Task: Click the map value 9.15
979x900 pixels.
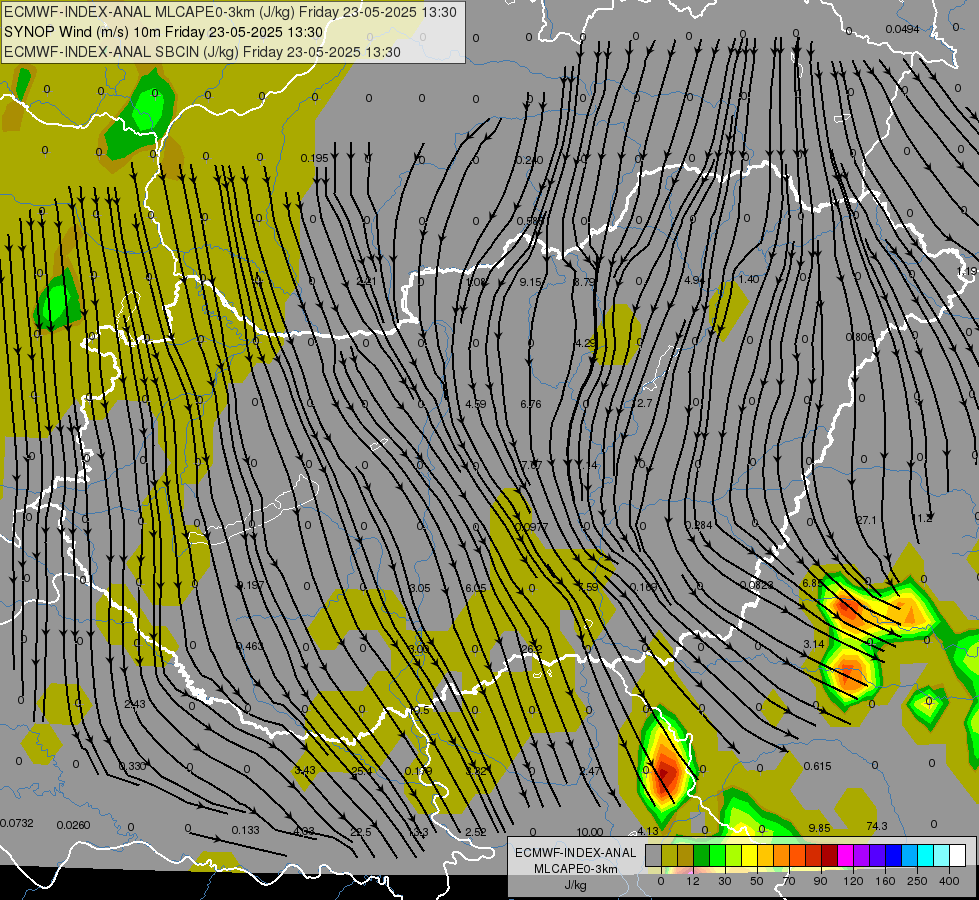Action: pyautogui.click(x=531, y=282)
